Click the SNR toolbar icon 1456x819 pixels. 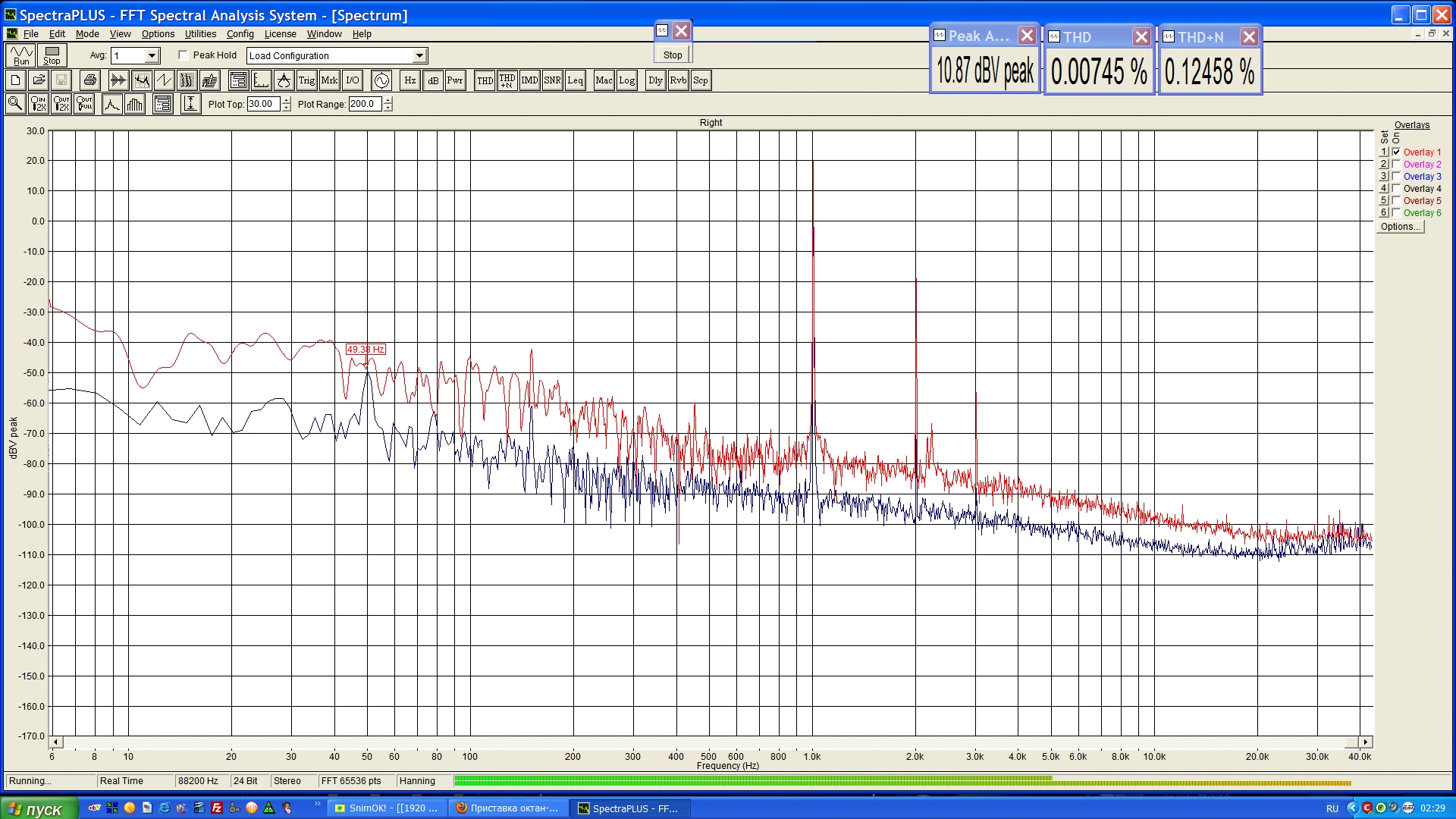click(x=552, y=80)
